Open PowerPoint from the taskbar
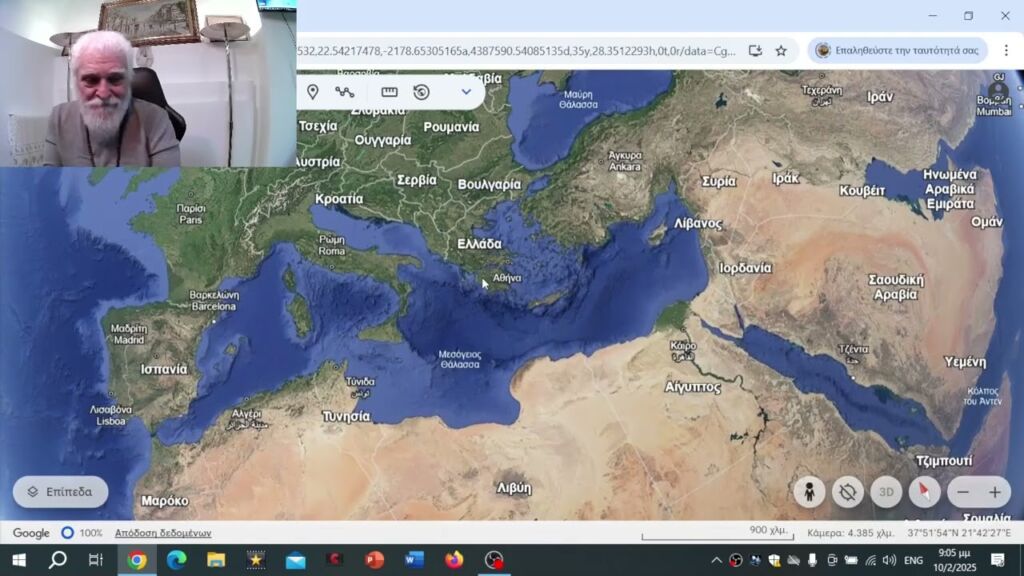This screenshot has height=576, width=1024. [374, 560]
